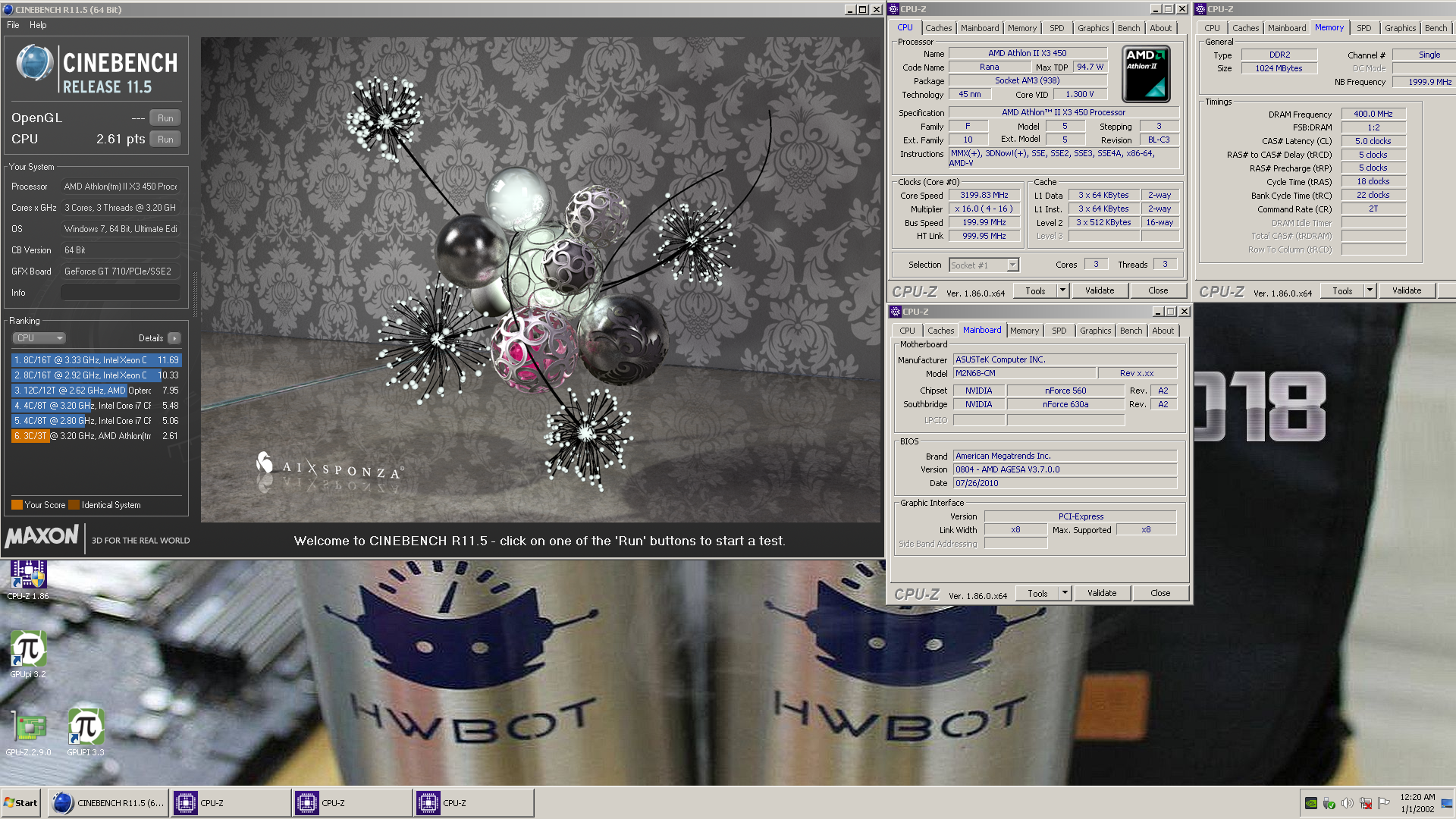Select the CINEBENCH R11.5 taskbar button
The image size is (1456, 819).
coord(108,803)
